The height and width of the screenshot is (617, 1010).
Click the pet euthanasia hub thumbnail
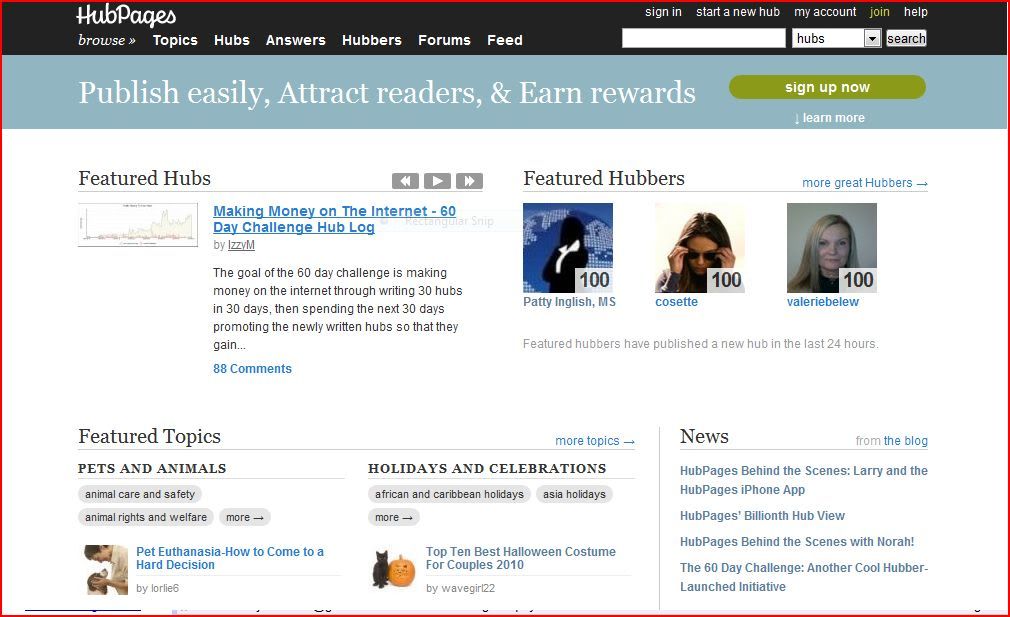[106, 569]
